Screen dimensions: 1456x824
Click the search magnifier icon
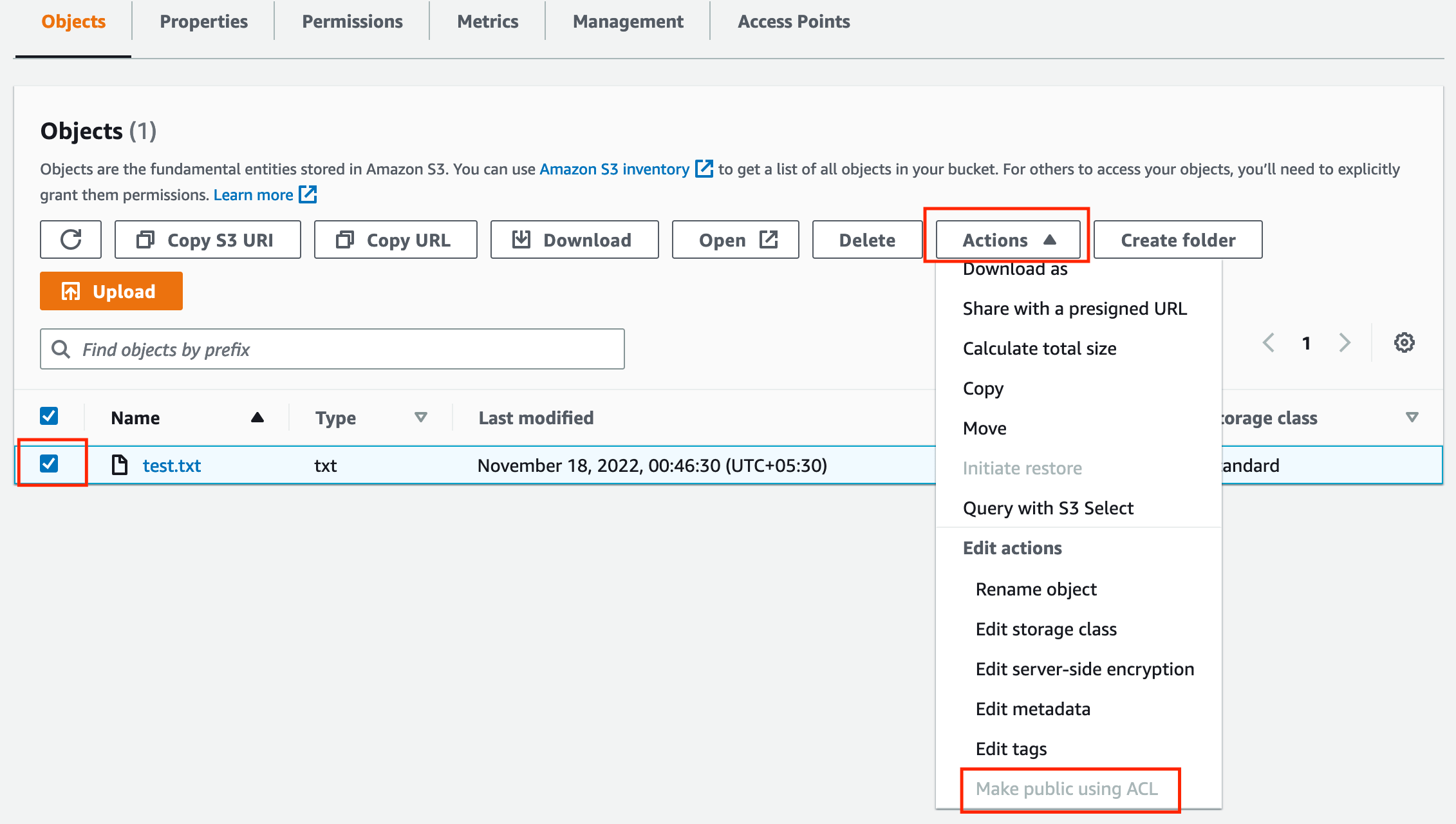[61, 349]
